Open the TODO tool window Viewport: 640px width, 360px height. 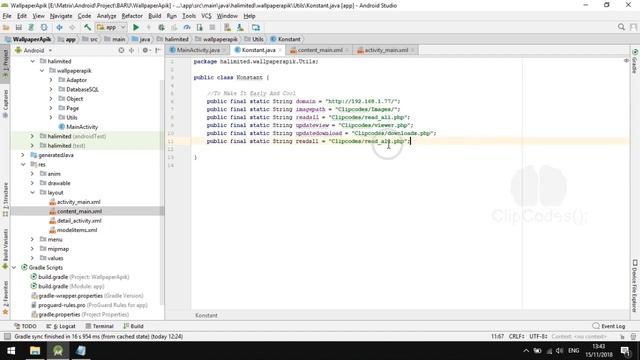[x=25, y=326]
